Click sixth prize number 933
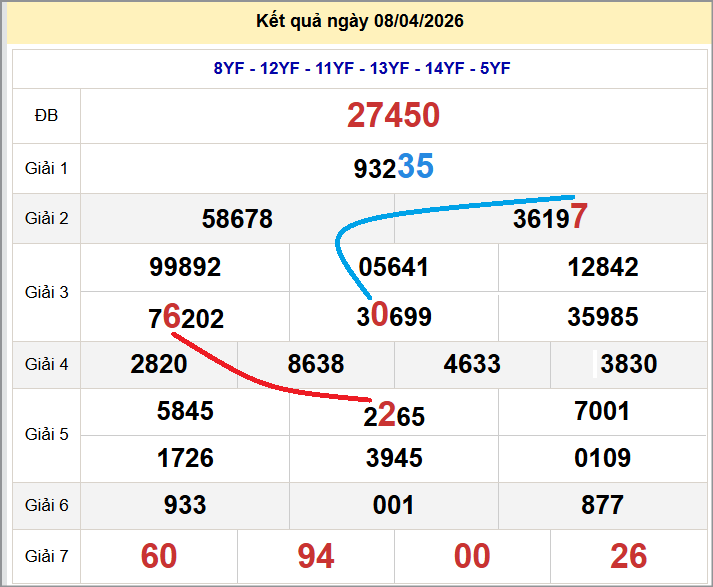Viewport: 713px width, 587px height. 185,506
